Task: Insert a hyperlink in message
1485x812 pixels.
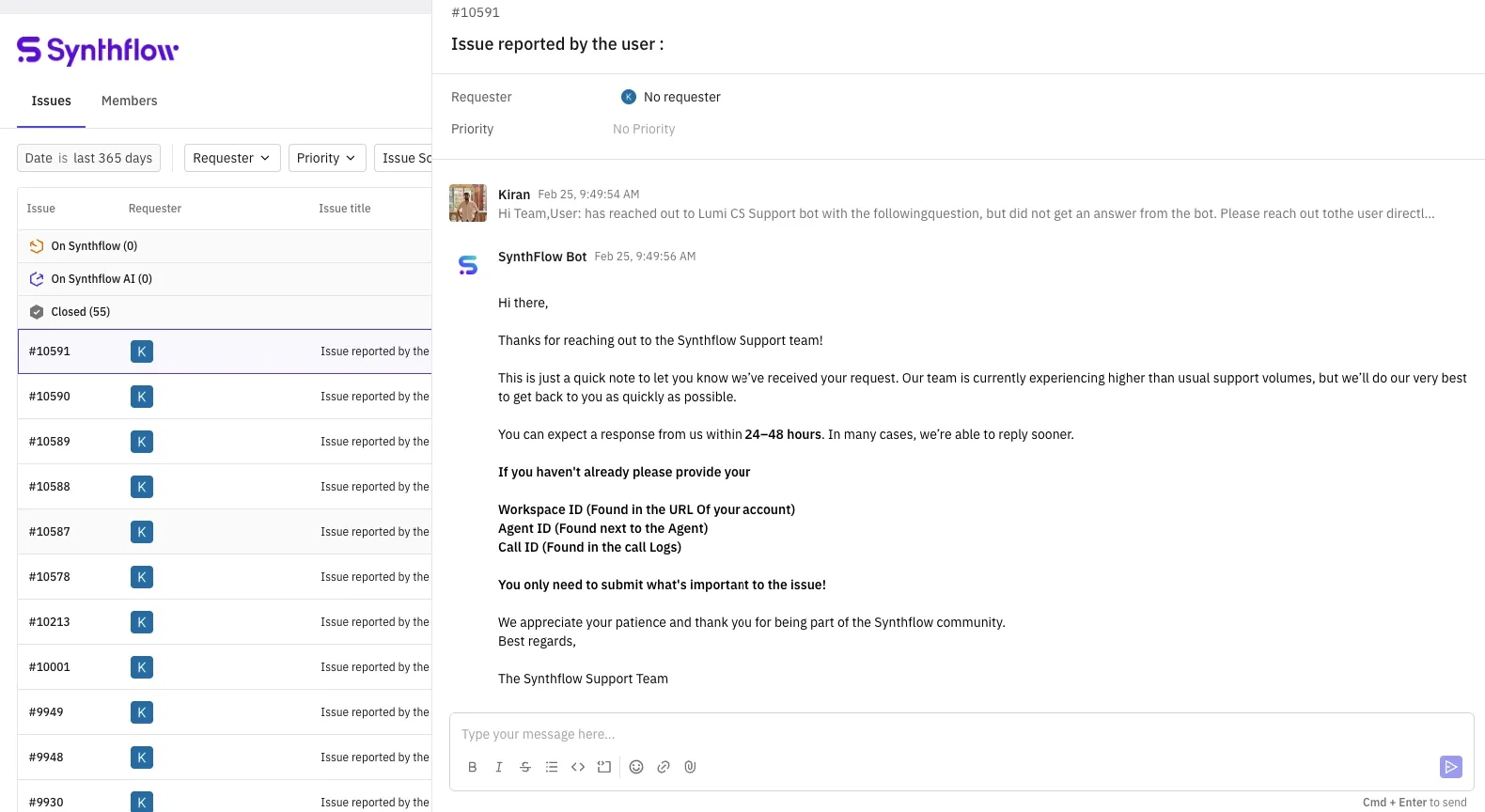Action: point(664,767)
